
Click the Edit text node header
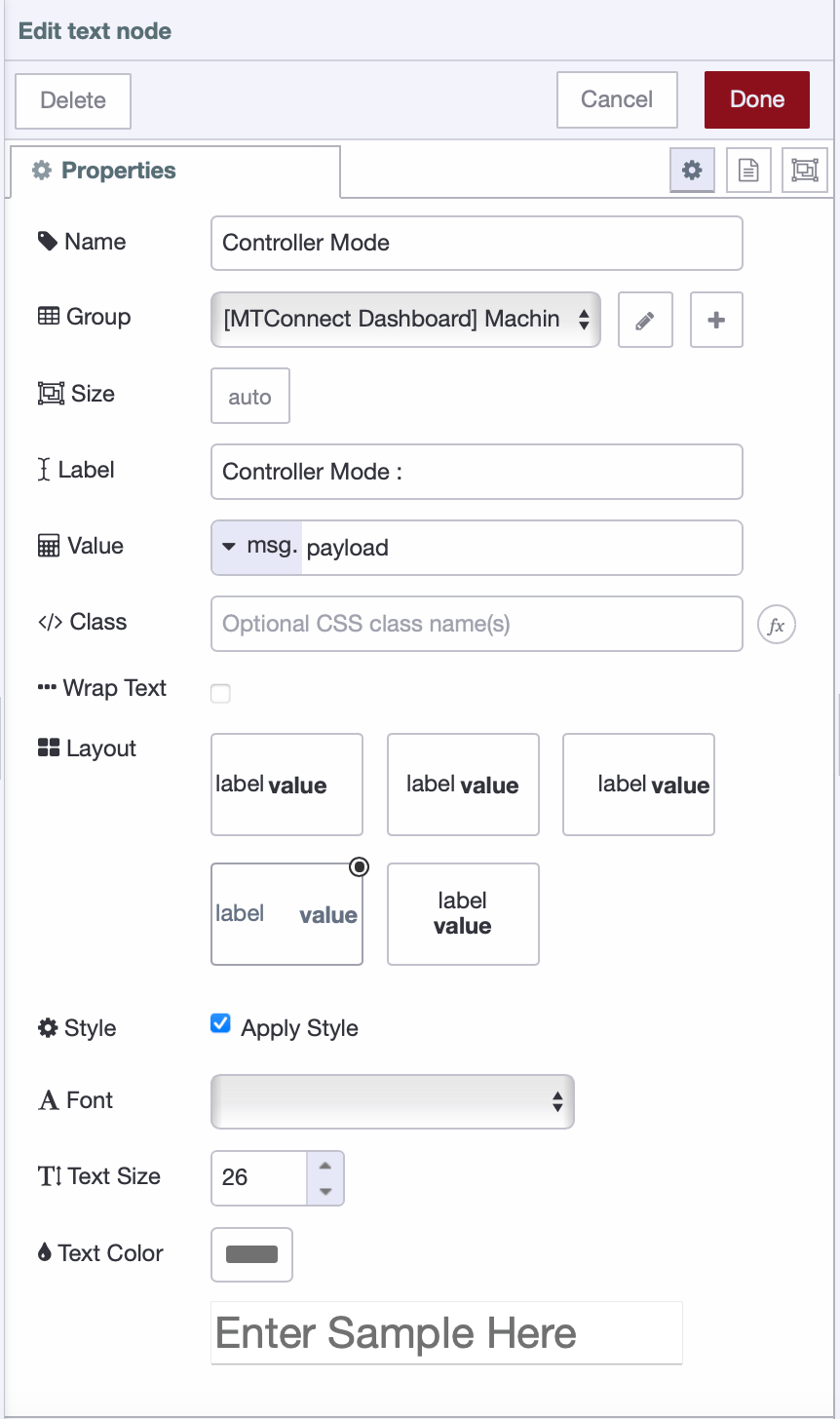coord(95,30)
